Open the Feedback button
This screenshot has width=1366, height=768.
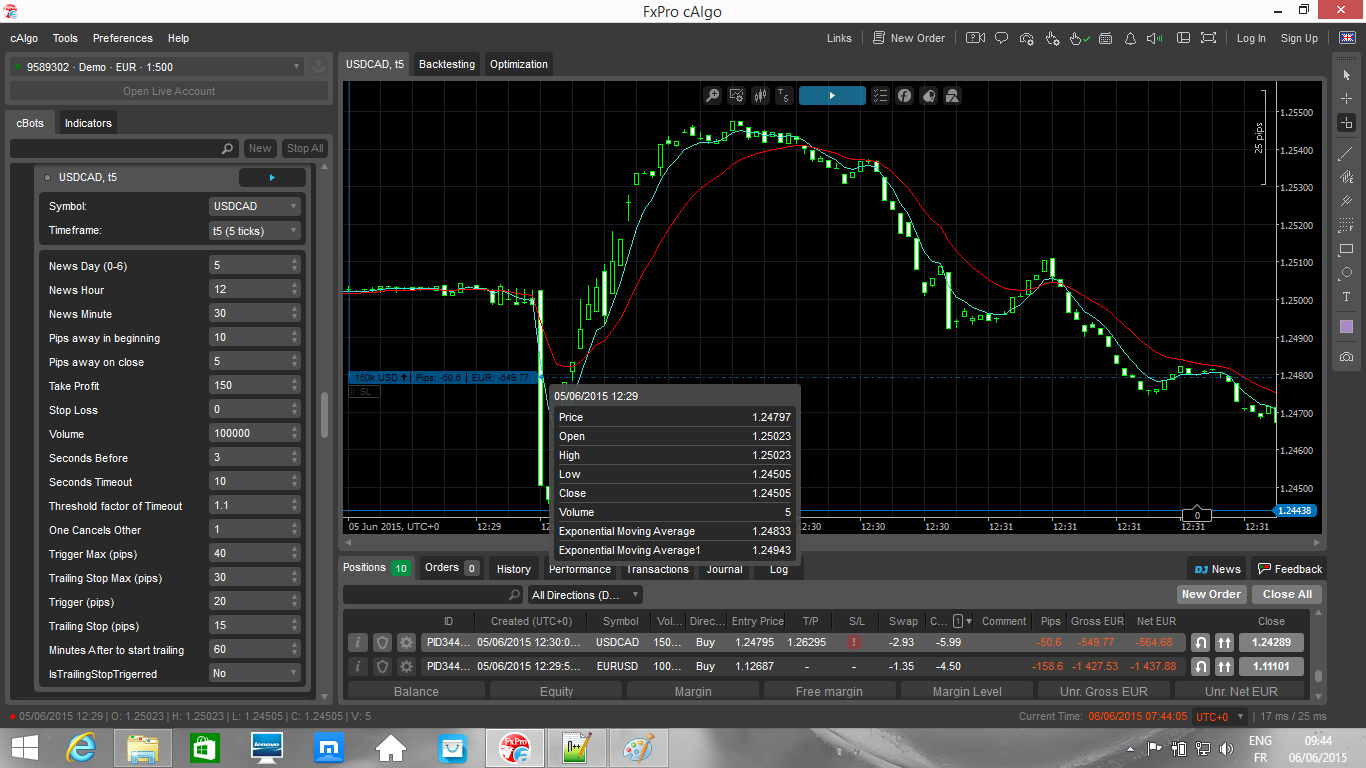coord(1289,569)
